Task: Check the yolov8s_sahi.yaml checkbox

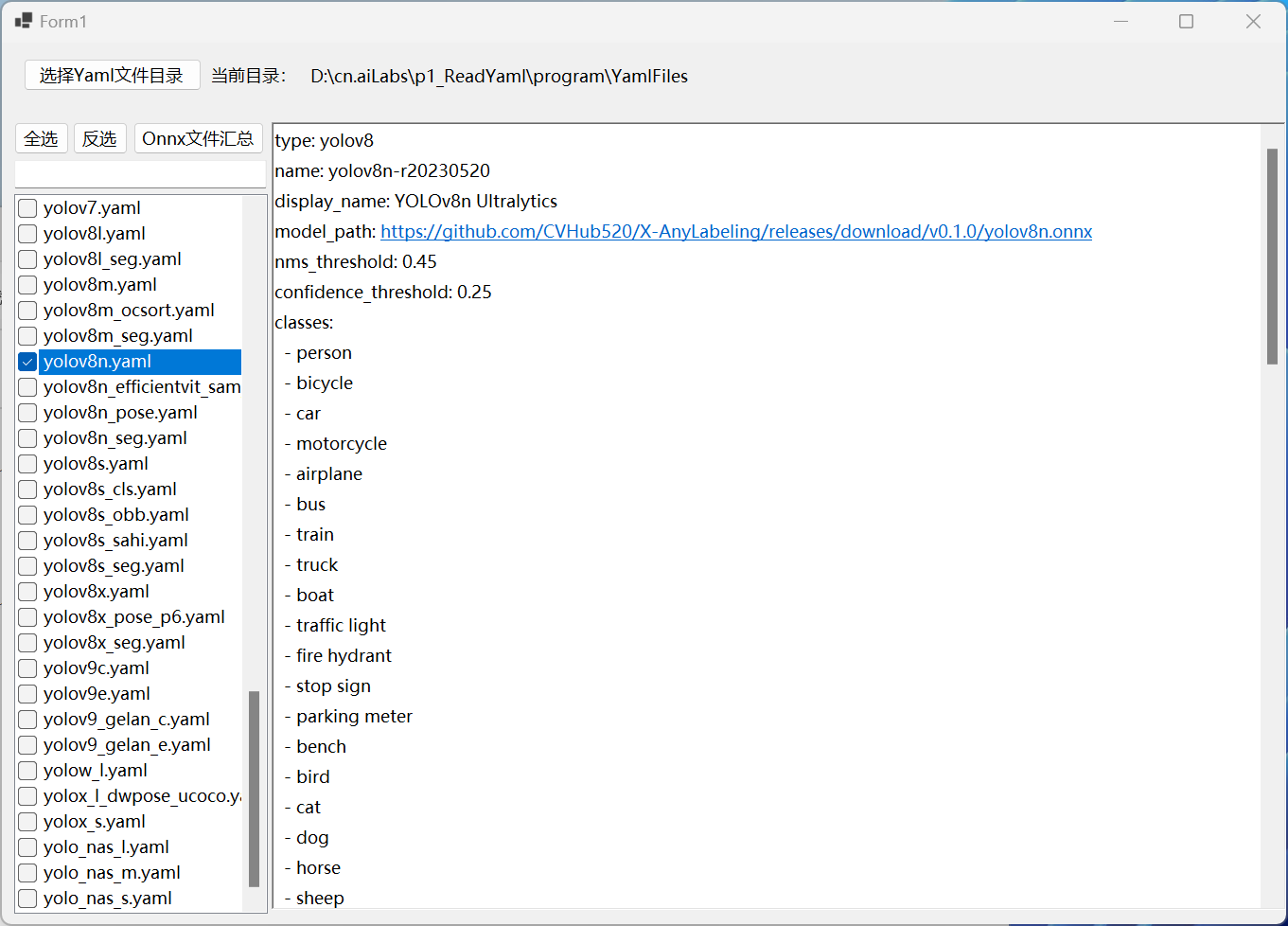Action: click(27, 541)
